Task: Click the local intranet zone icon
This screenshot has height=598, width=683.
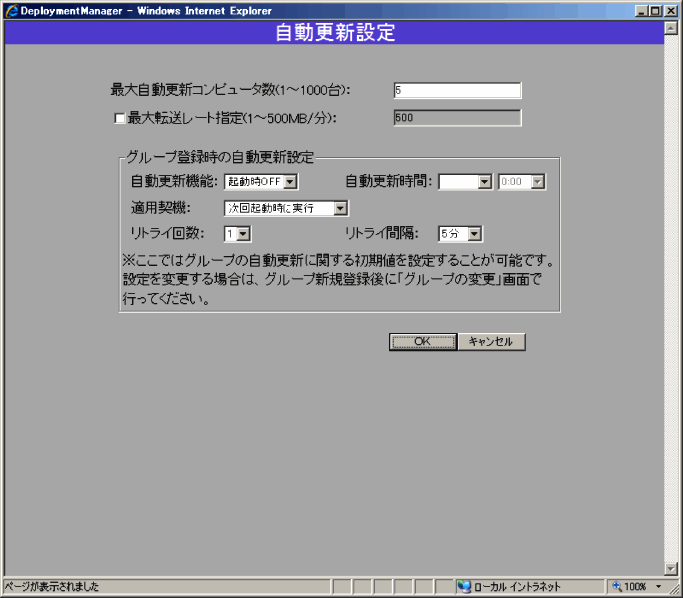Action: pos(464,587)
